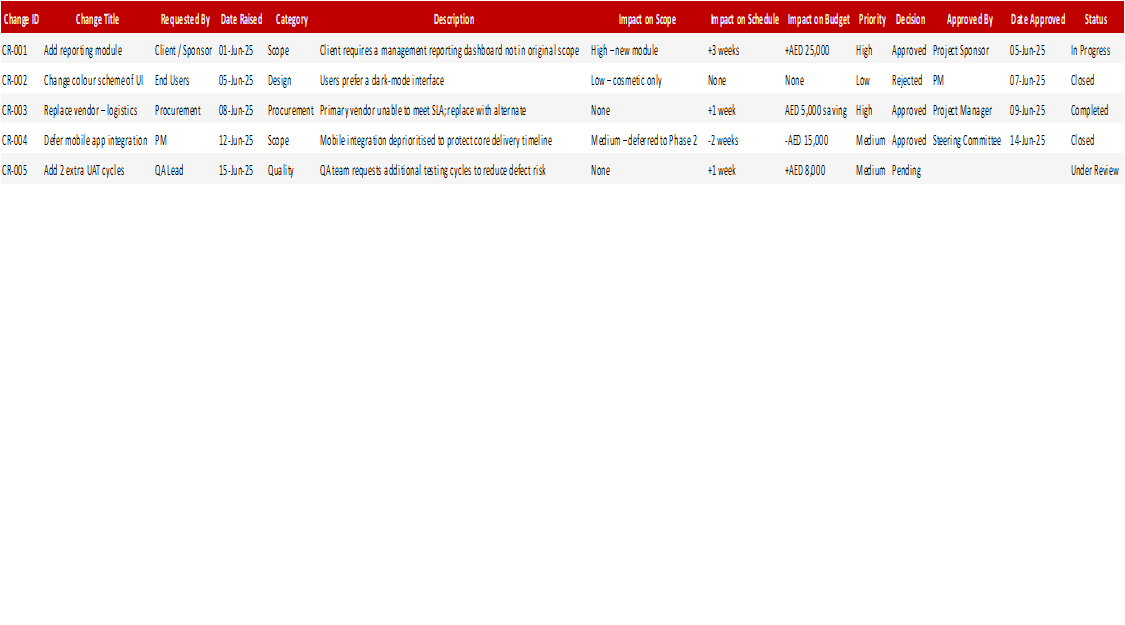Click 'Change colour scheme of UI' cell
1125x625 pixels.
click(x=93, y=80)
